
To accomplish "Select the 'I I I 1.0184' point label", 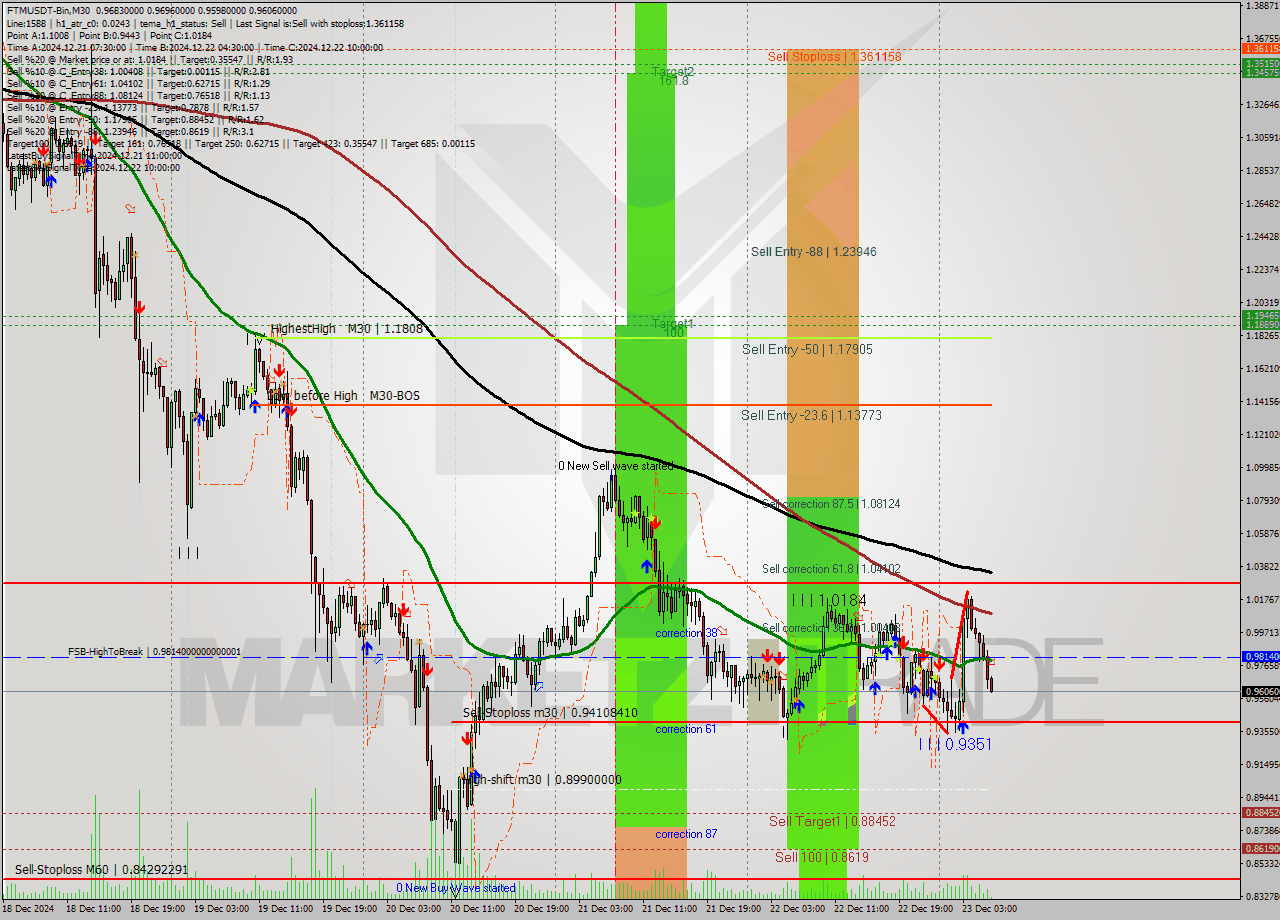I will click(828, 600).
